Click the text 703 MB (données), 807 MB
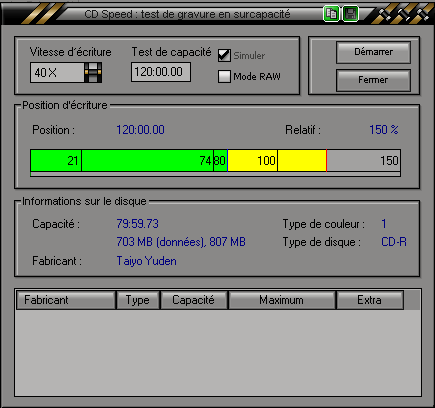 181,242
